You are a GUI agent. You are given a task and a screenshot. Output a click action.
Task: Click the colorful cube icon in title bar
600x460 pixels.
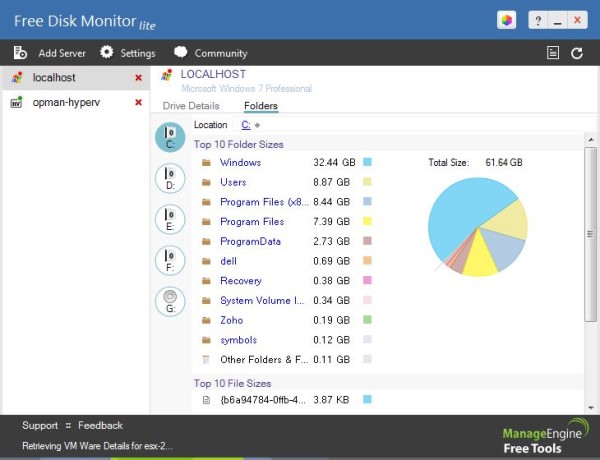507,20
